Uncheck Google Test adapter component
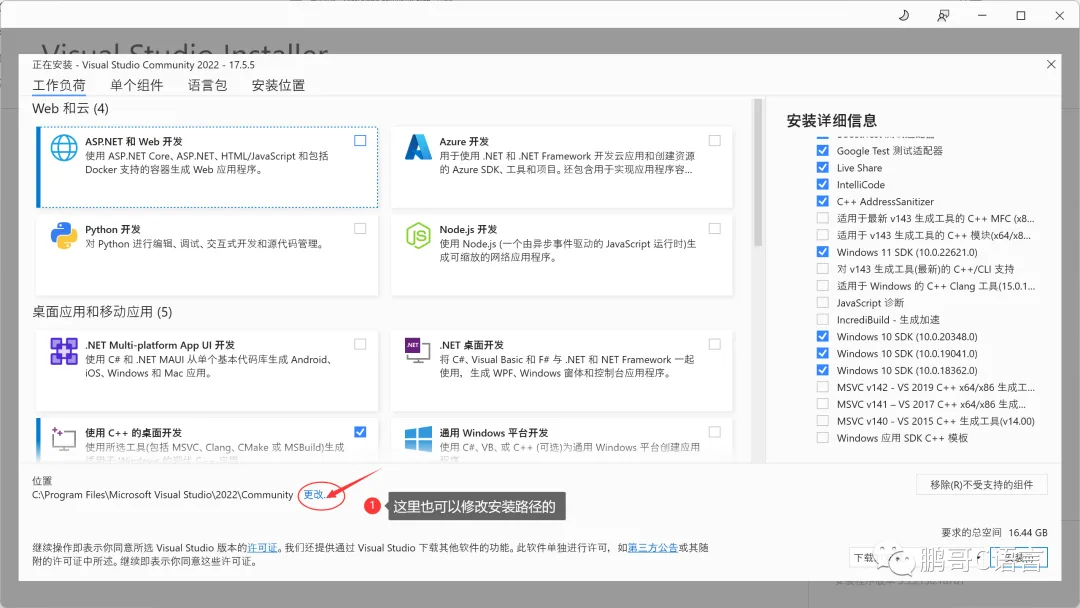Image resolution: width=1080 pixels, height=608 pixels. coord(822,150)
